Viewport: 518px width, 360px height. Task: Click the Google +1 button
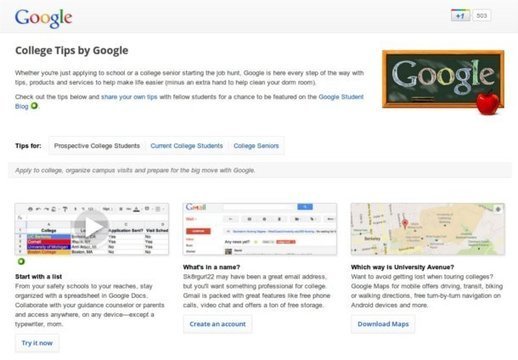tap(460, 15)
